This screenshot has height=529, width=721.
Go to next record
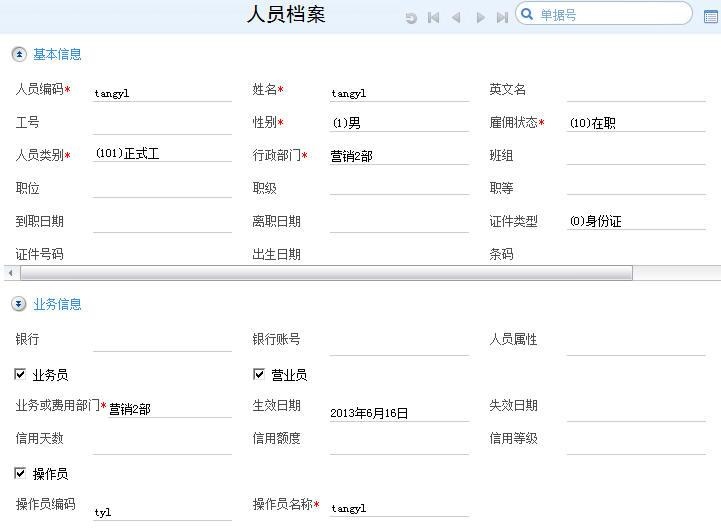point(481,18)
